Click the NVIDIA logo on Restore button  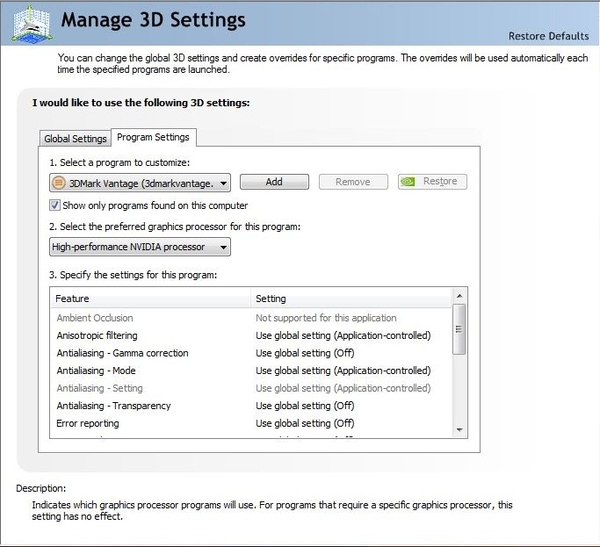[408, 182]
